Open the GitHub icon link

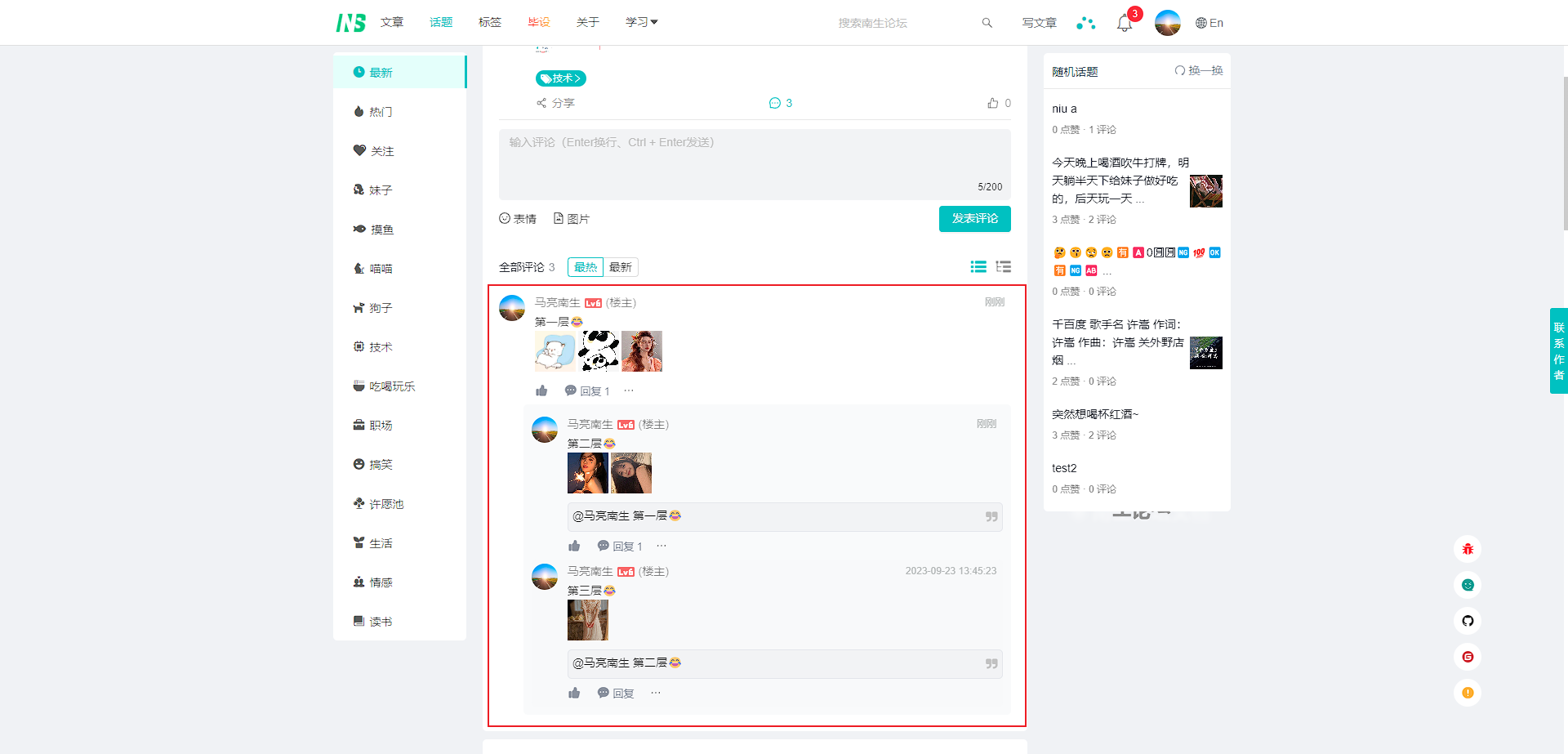point(1468,621)
